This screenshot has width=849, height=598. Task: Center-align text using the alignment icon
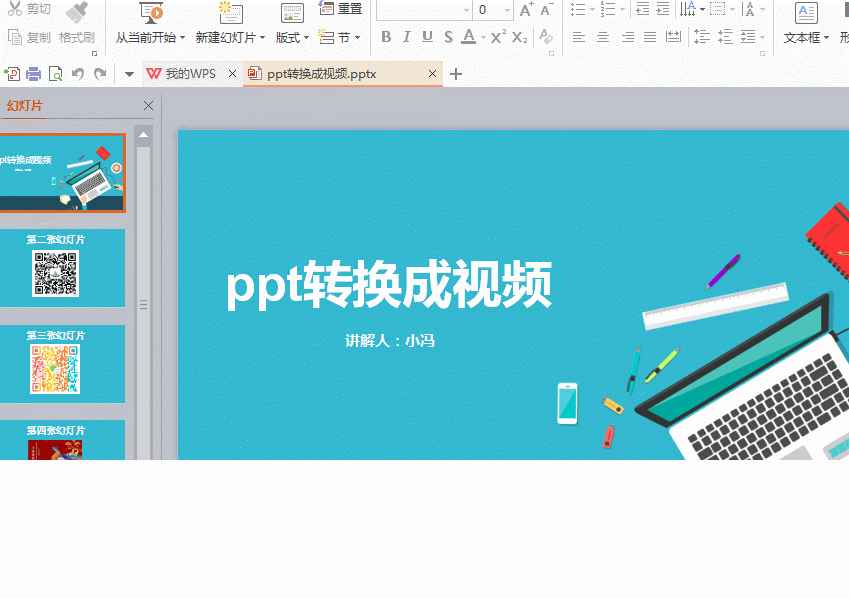click(x=603, y=37)
